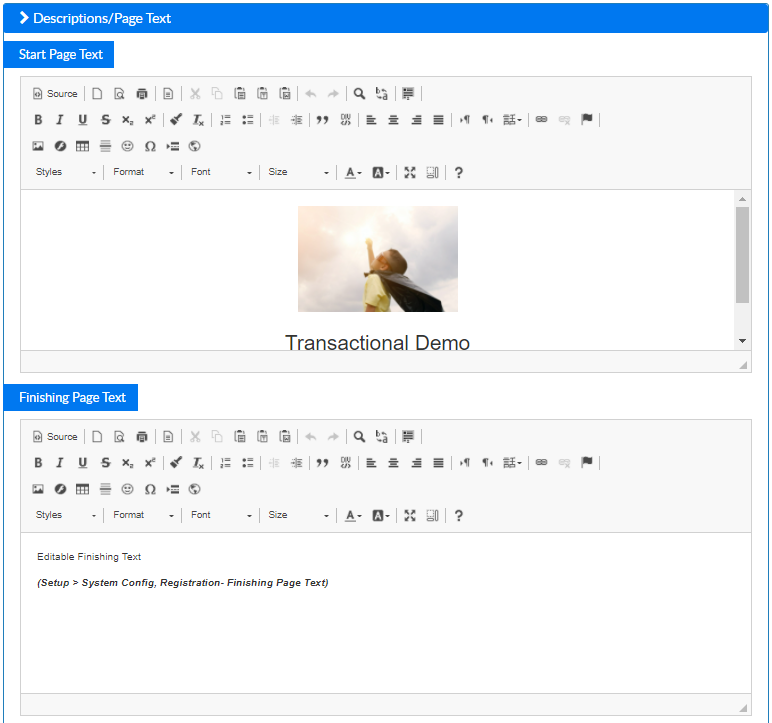Toggle Italic in Start Page editor
This screenshot has width=772, height=723.
[x=60, y=120]
